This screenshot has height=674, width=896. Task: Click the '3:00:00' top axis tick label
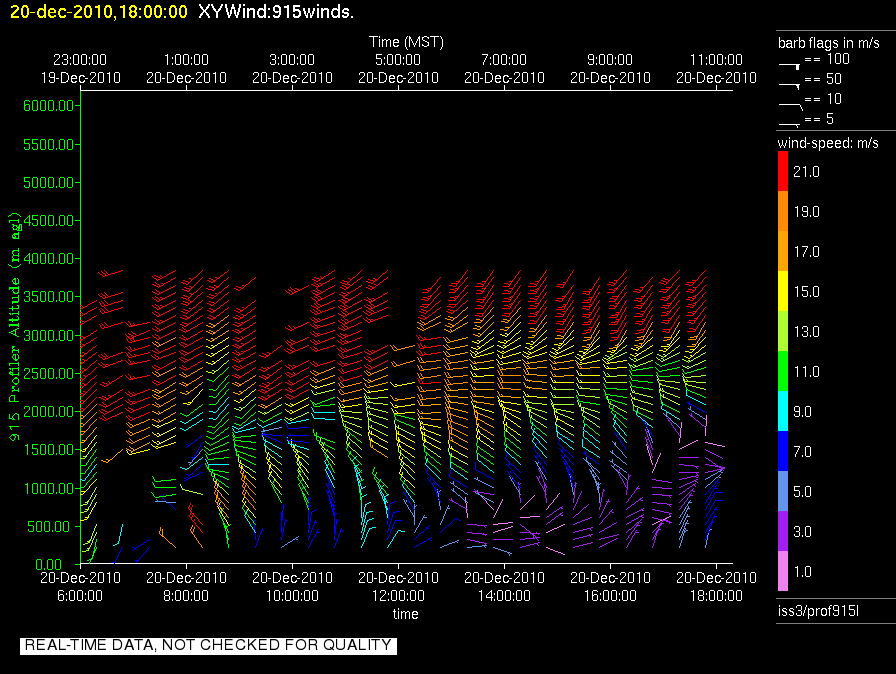point(292,60)
